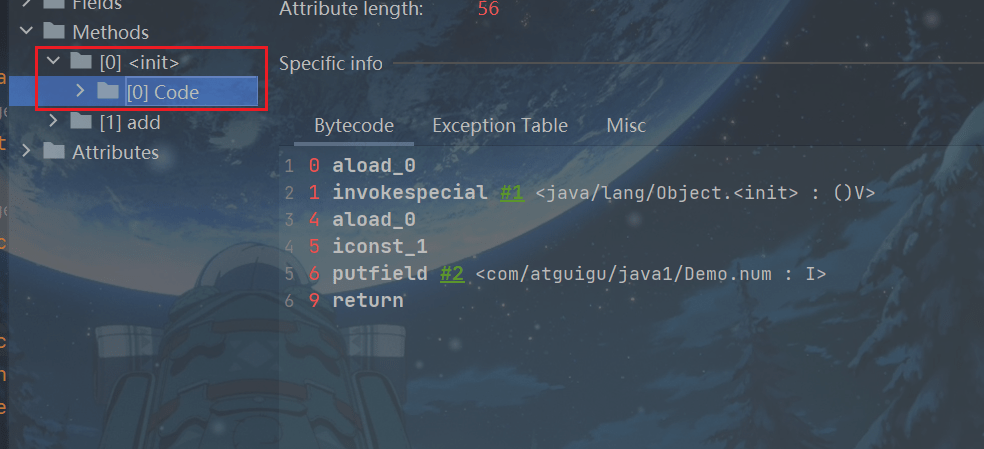Click the folder icon next to [1] add
Screen dimensions: 984x449
(x=81, y=122)
